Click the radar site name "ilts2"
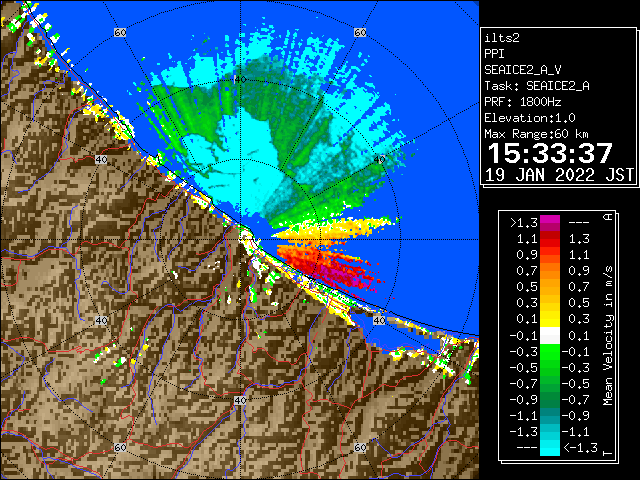This screenshot has width=640, height=480. [502, 38]
